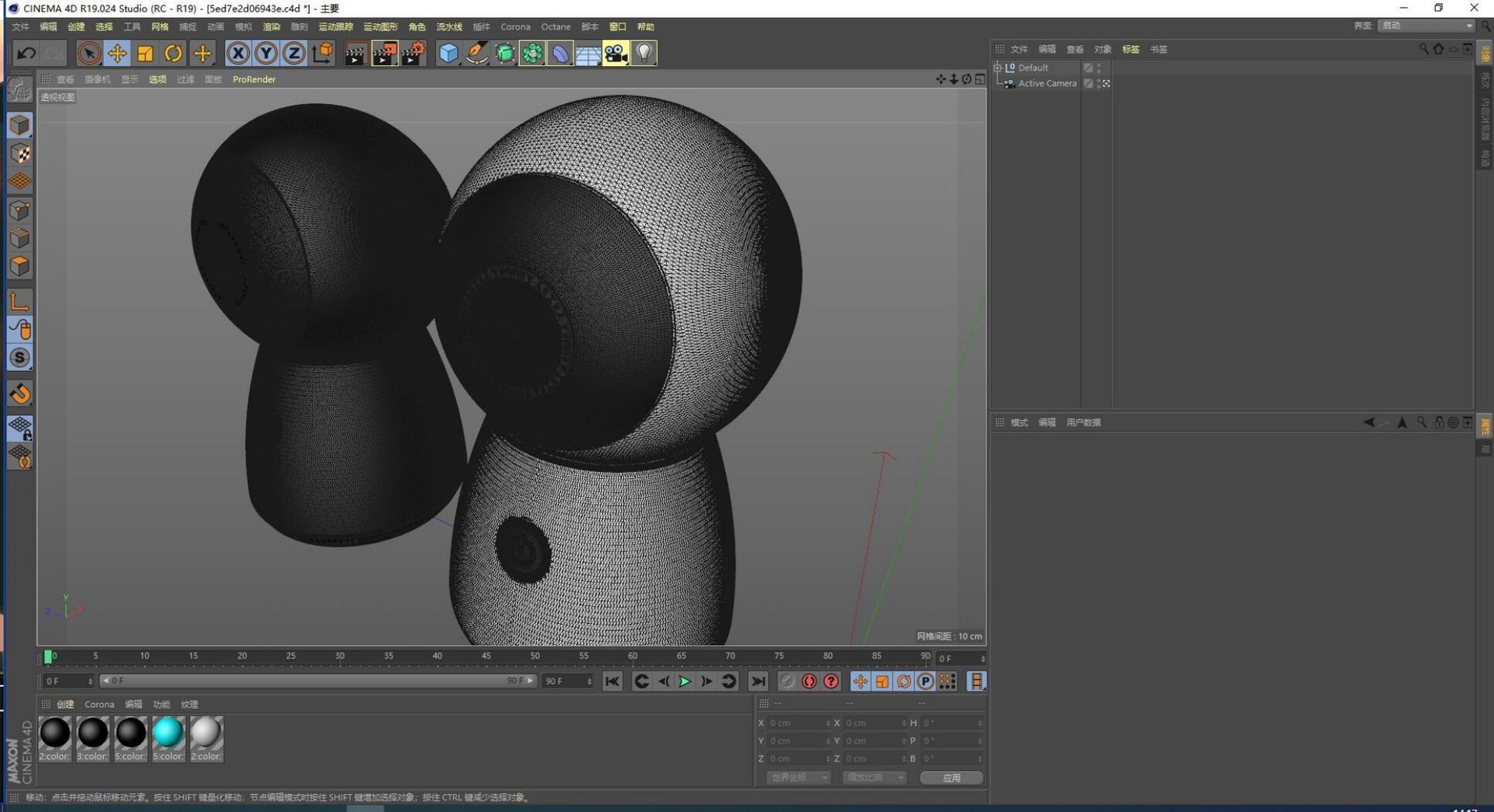This screenshot has height=812, width=1494.
Task: Select the Move tool in top toolbar
Action: point(117,54)
